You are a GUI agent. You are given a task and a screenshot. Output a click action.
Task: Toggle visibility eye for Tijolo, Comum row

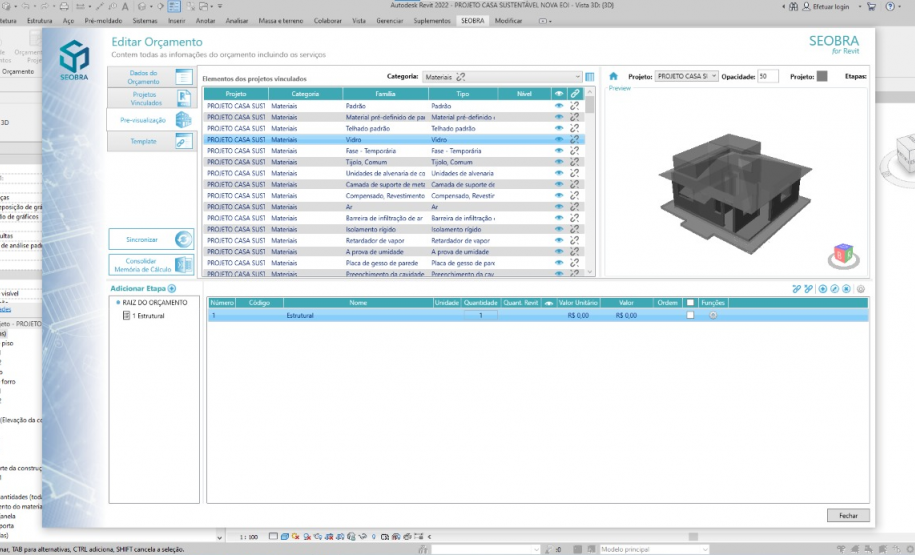click(558, 162)
